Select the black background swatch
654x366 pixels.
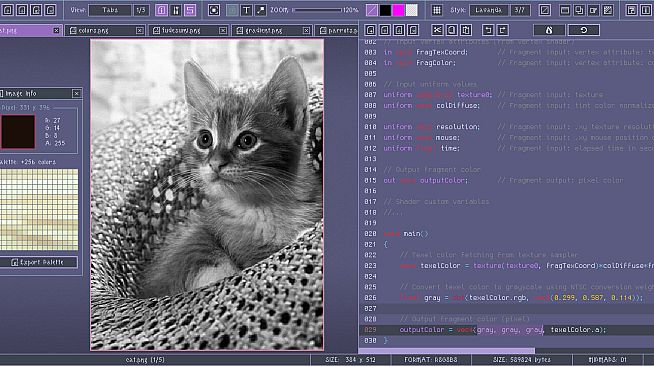click(385, 10)
